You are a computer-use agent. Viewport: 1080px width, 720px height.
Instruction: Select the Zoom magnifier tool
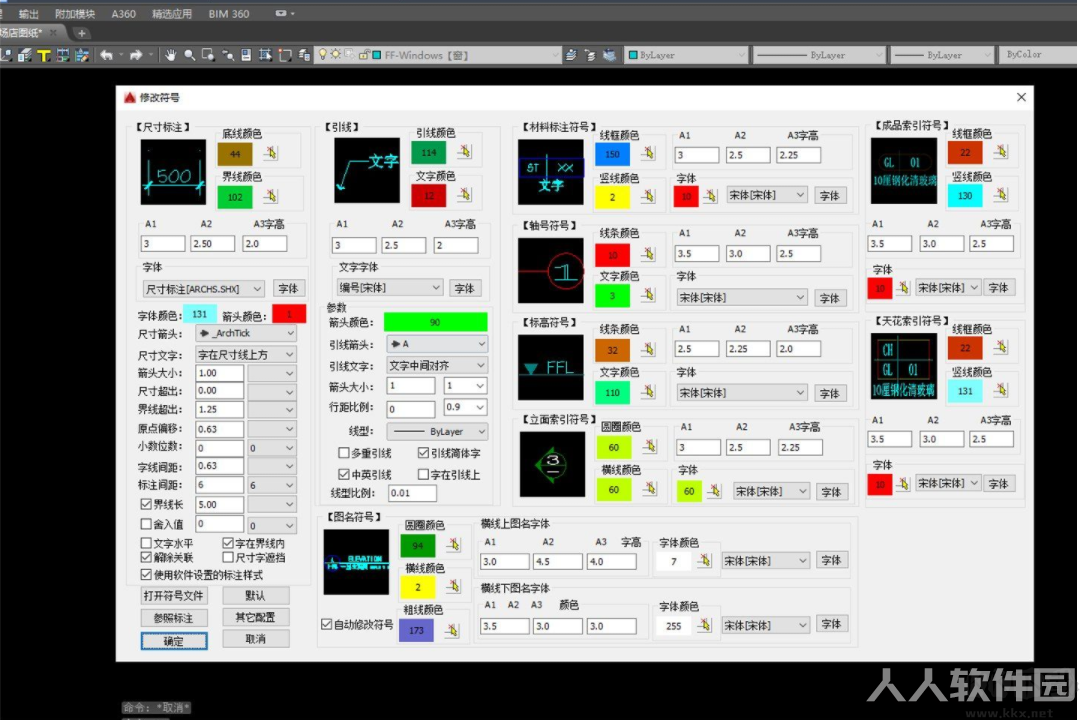click(189, 55)
